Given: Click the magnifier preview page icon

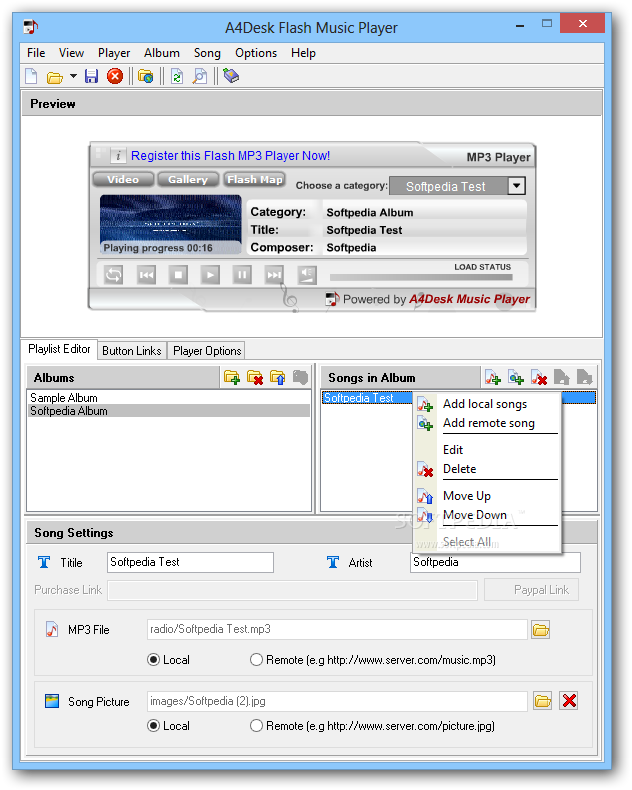Looking at the screenshot, I should coord(200,77).
